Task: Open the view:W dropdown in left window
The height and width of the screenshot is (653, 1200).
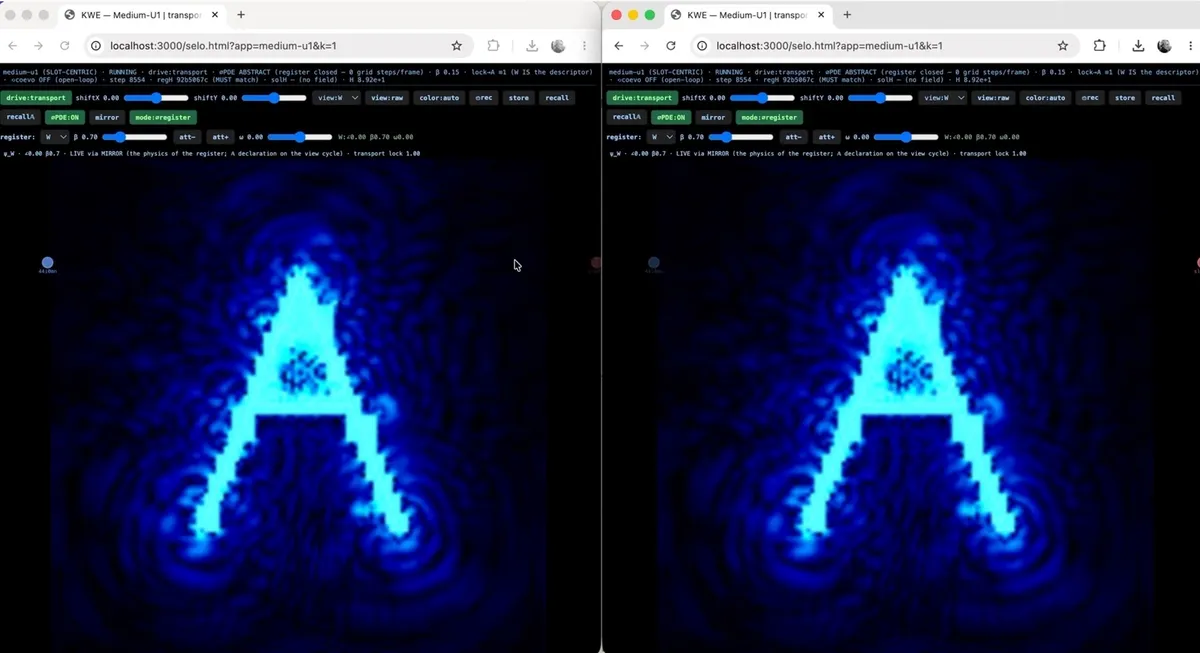Action: coord(336,98)
